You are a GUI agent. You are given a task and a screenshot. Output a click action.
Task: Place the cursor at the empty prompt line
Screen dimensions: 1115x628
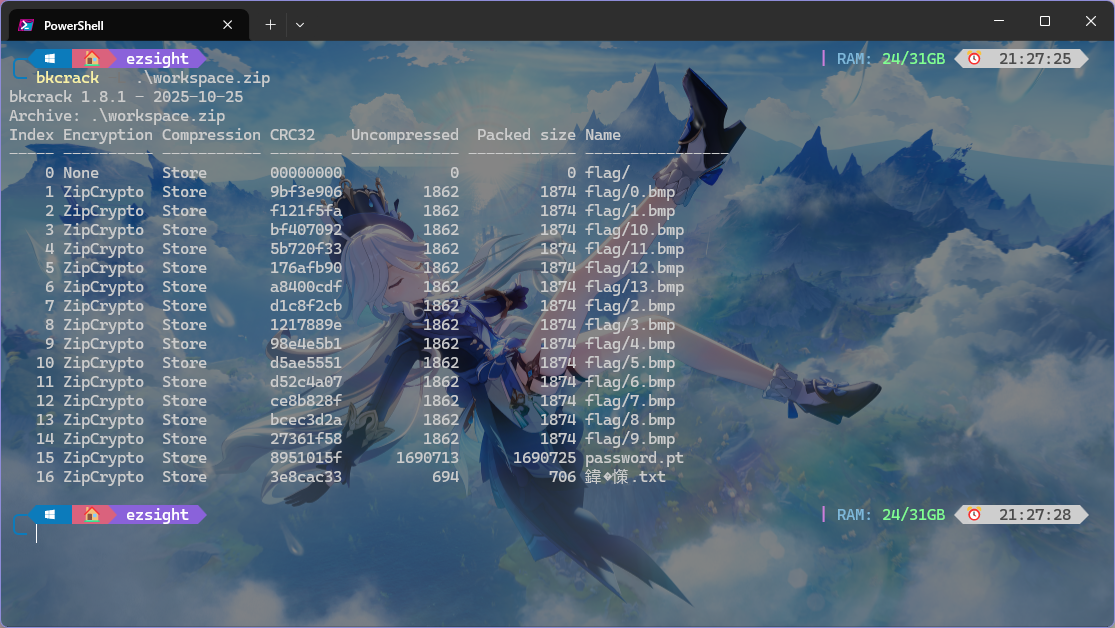(38, 534)
